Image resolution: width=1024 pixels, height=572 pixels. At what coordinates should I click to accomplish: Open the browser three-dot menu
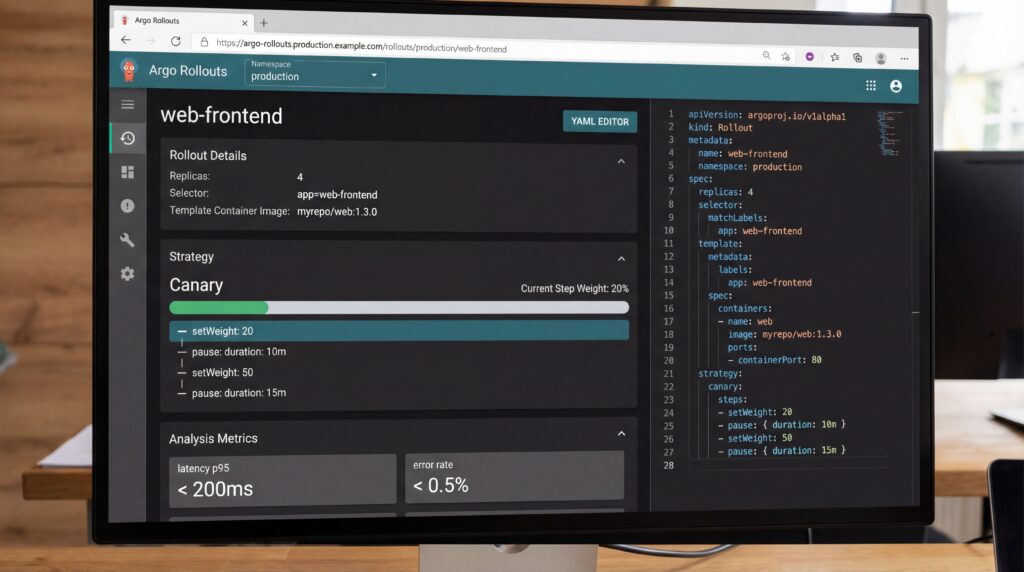click(904, 59)
